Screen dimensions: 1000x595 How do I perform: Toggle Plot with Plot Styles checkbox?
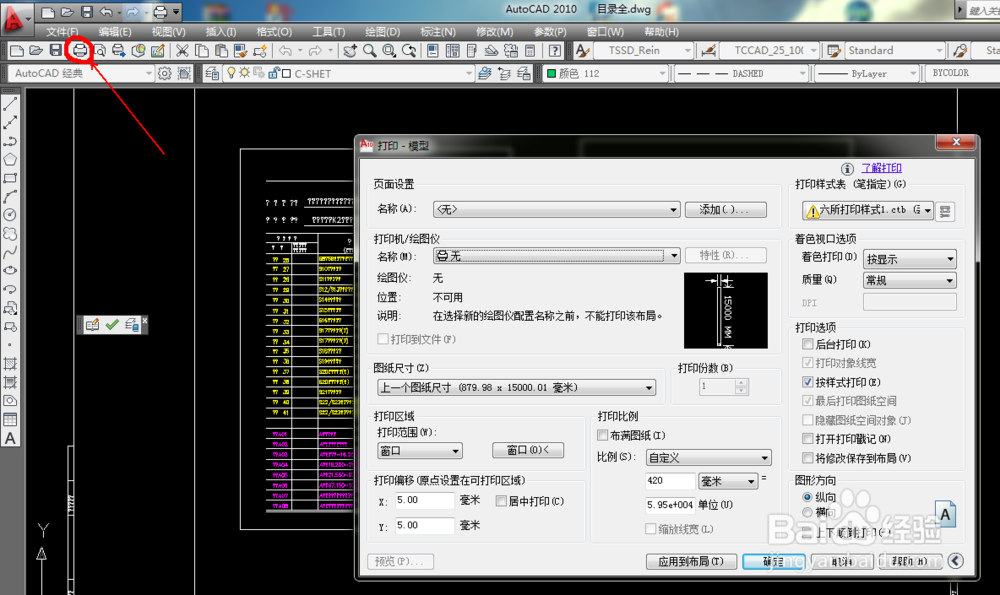click(808, 382)
